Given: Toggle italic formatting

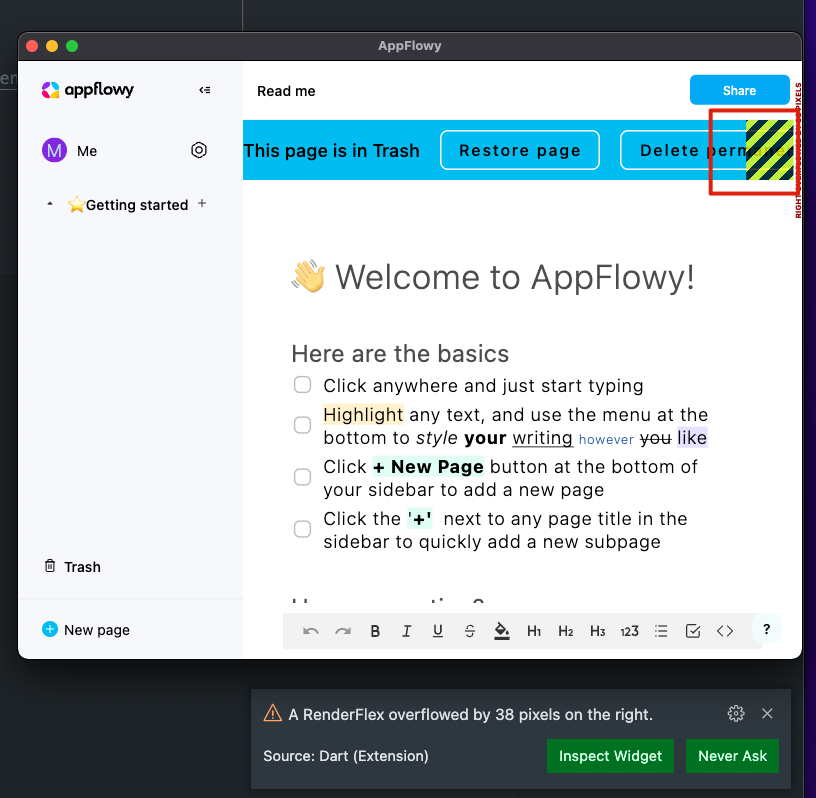Looking at the screenshot, I should coord(406,631).
